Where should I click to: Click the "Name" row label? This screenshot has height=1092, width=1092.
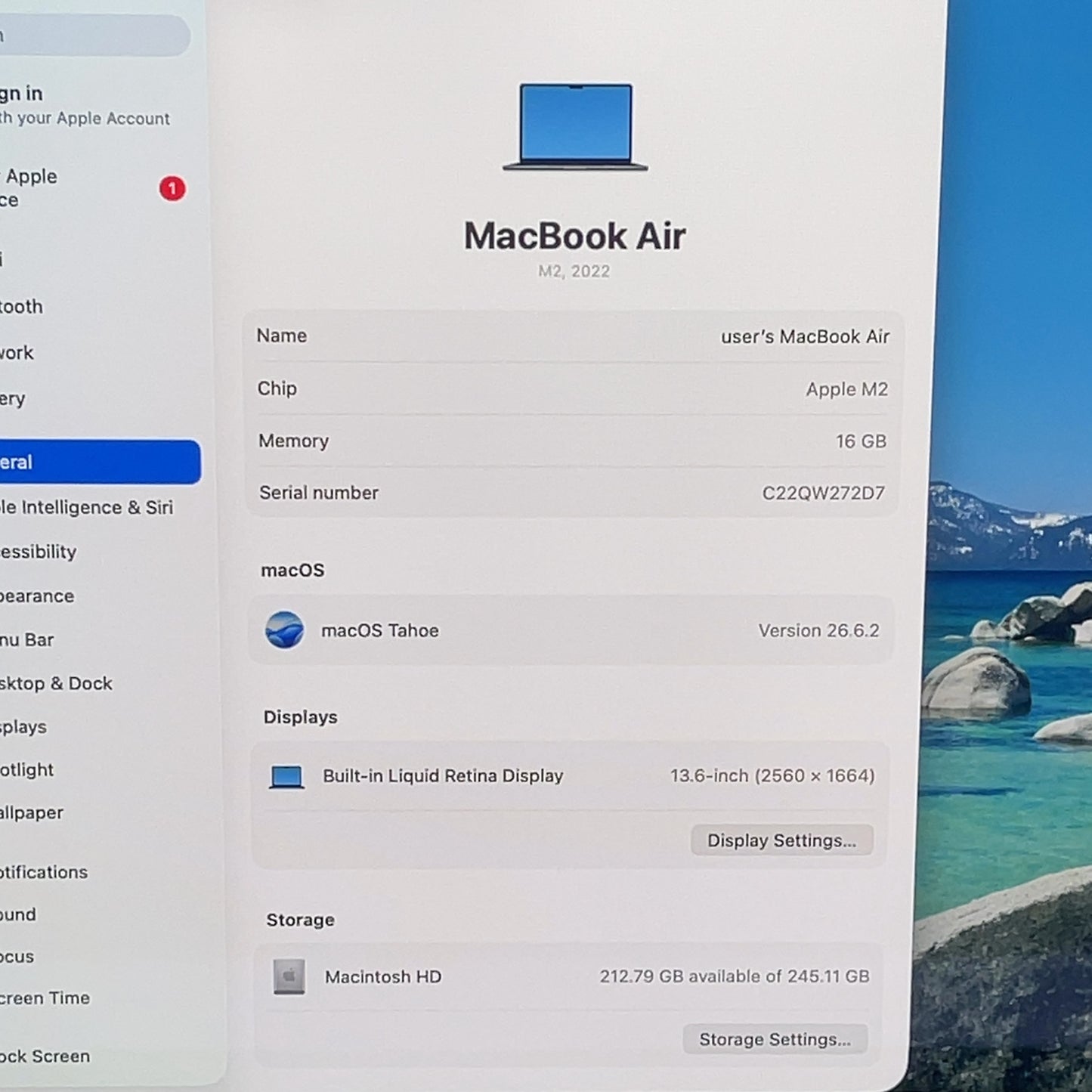(x=282, y=336)
